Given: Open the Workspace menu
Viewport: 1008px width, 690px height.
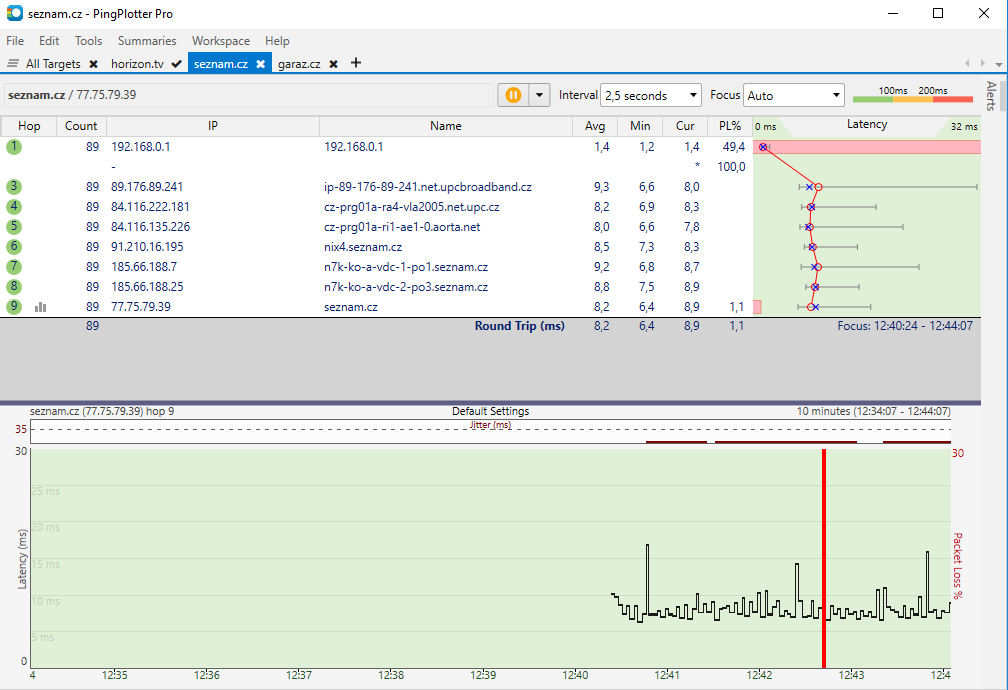Looking at the screenshot, I should tap(220, 41).
